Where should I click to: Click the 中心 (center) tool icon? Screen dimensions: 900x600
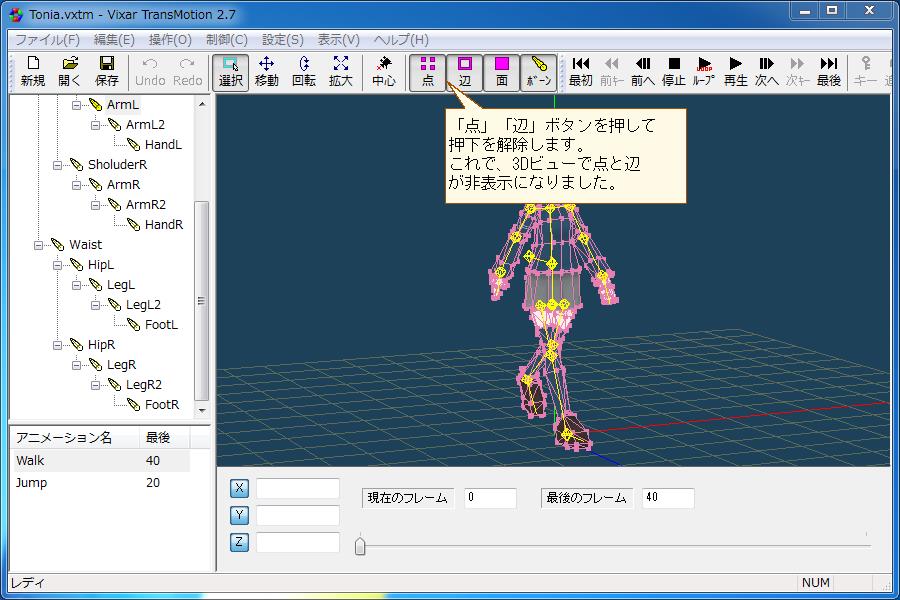tap(384, 70)
